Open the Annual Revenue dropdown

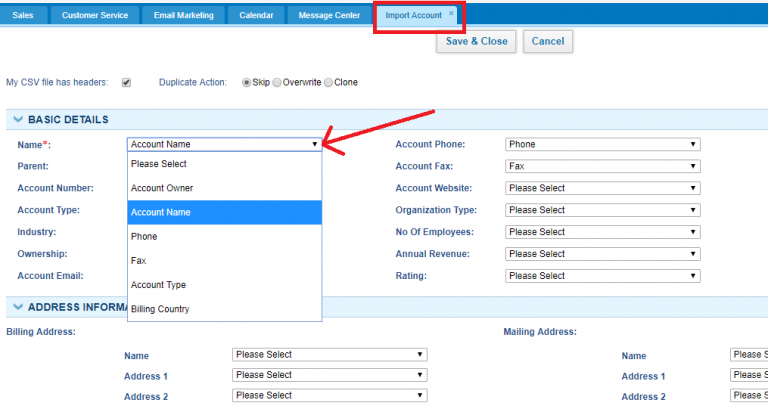(x=602, y=254)
